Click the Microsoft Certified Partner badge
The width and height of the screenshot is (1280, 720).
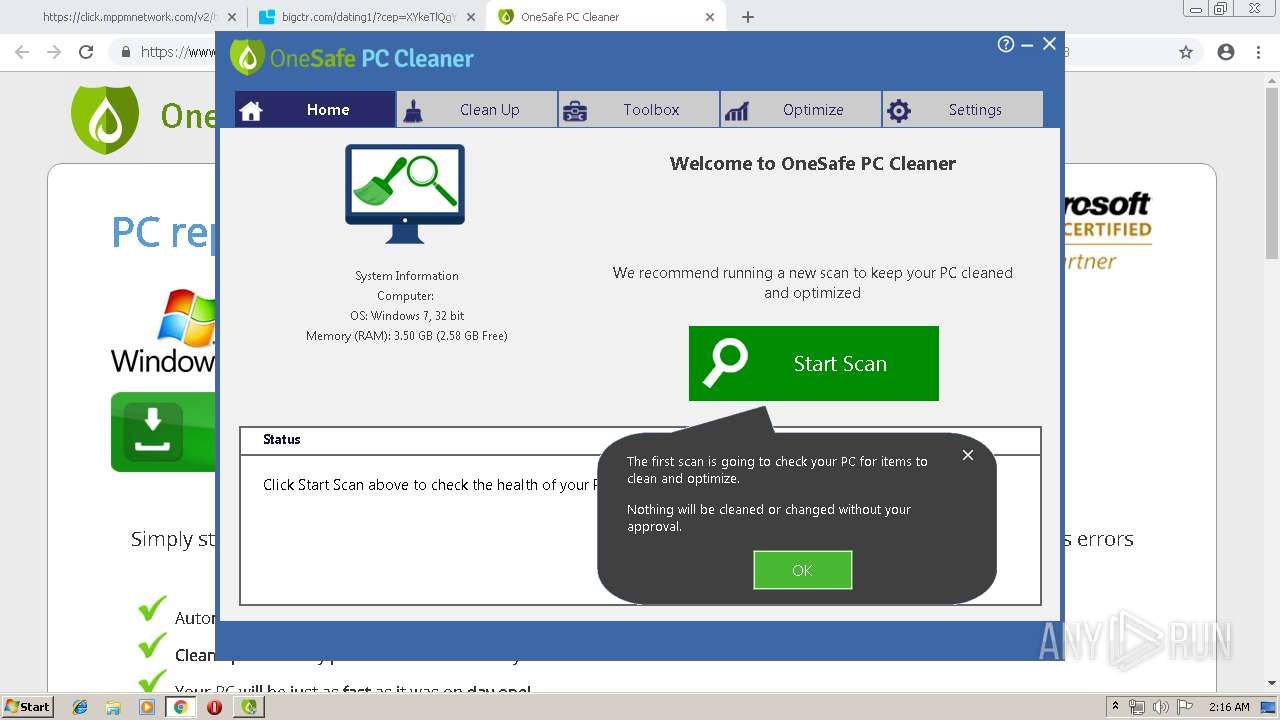(x=1108, y=232)
